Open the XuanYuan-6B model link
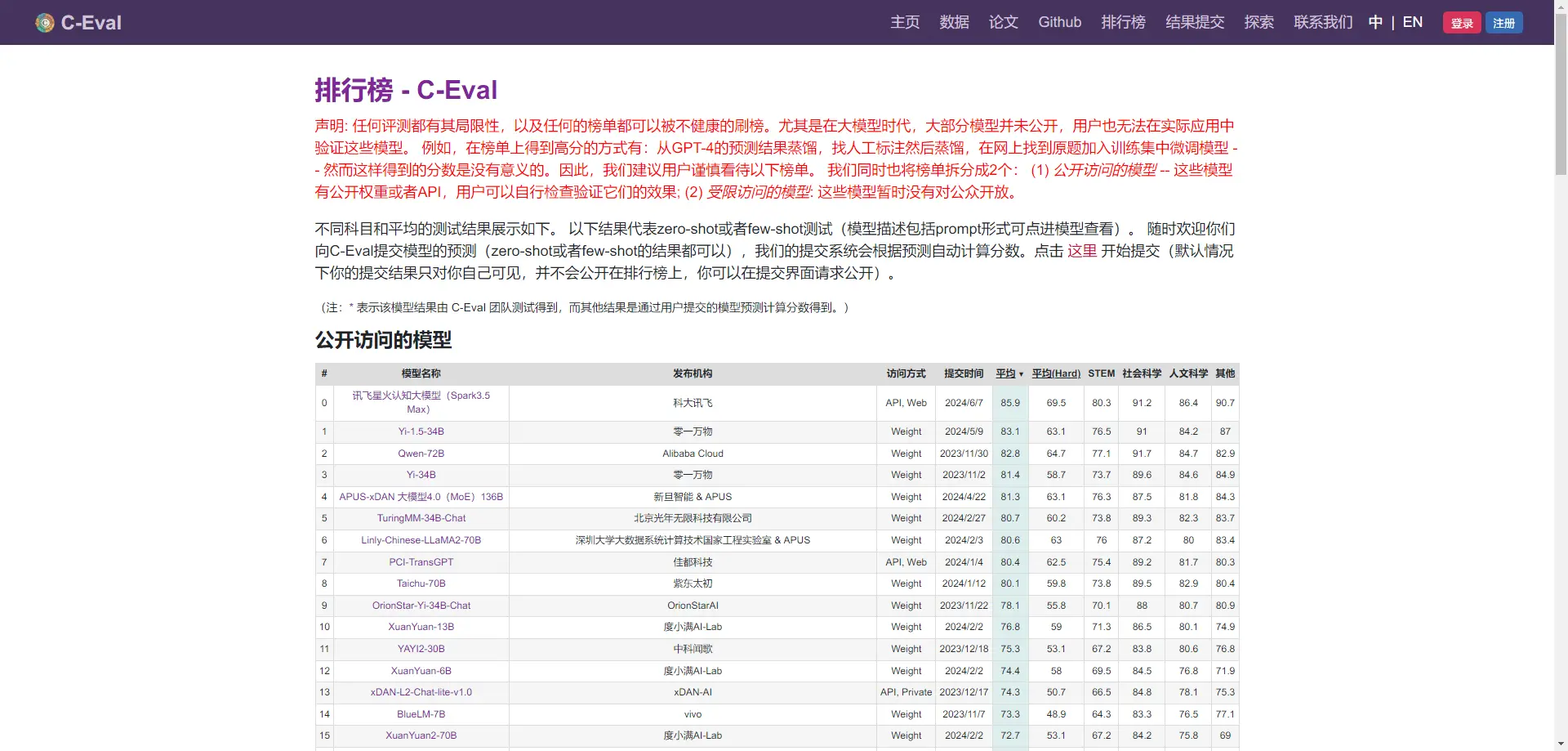Image resolution: width=1568 pixels, height=751 pixels. (421, 671)
